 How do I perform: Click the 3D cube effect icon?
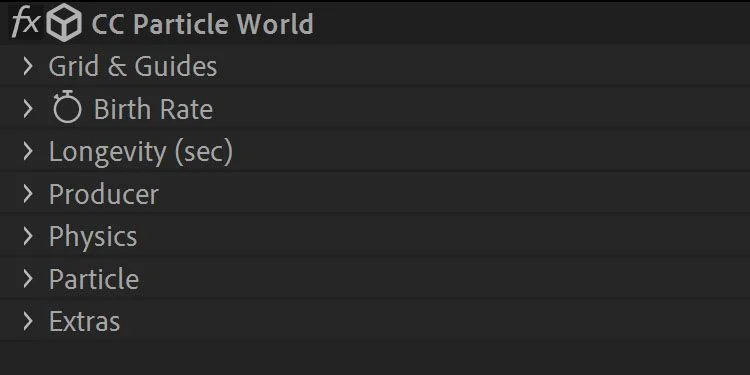point(64,22)
